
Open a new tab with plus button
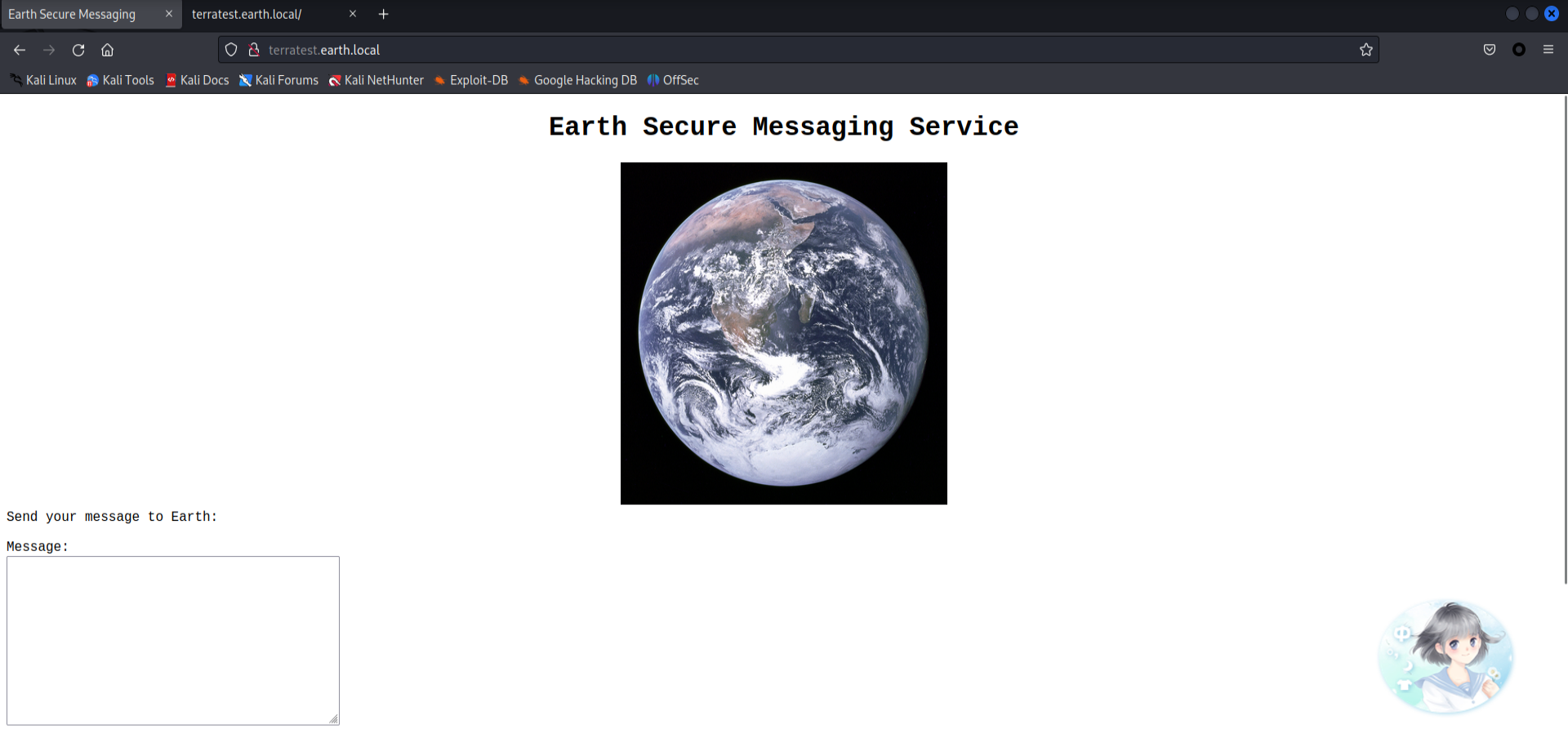pyautogui.click(x=383, y=14)
